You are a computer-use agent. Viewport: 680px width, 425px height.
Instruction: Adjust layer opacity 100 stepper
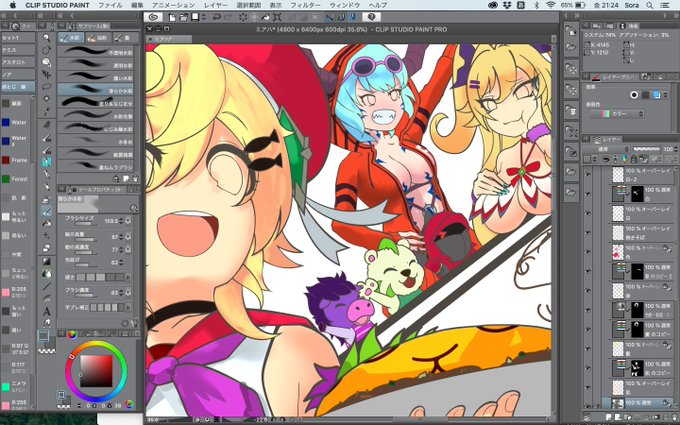point(676,149)
